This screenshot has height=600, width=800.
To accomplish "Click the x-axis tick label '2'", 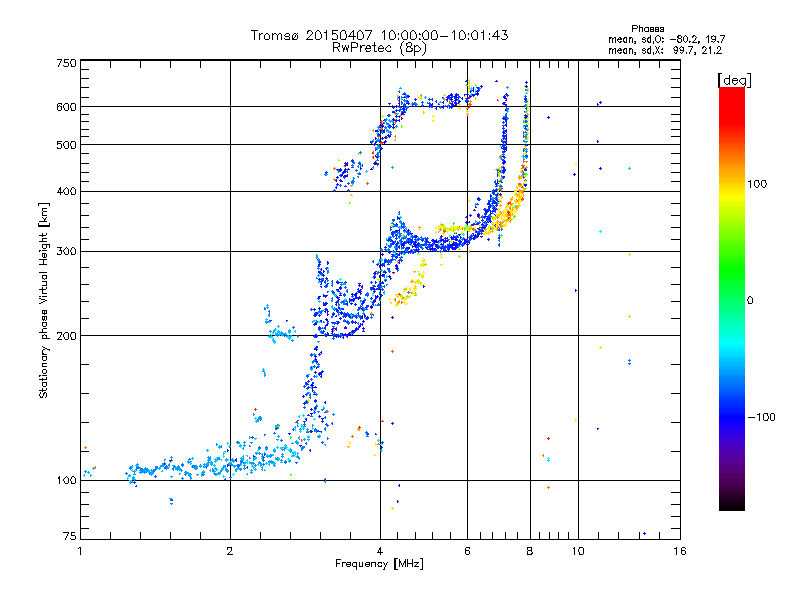I will pyautogui.click(x=230, y=551).
